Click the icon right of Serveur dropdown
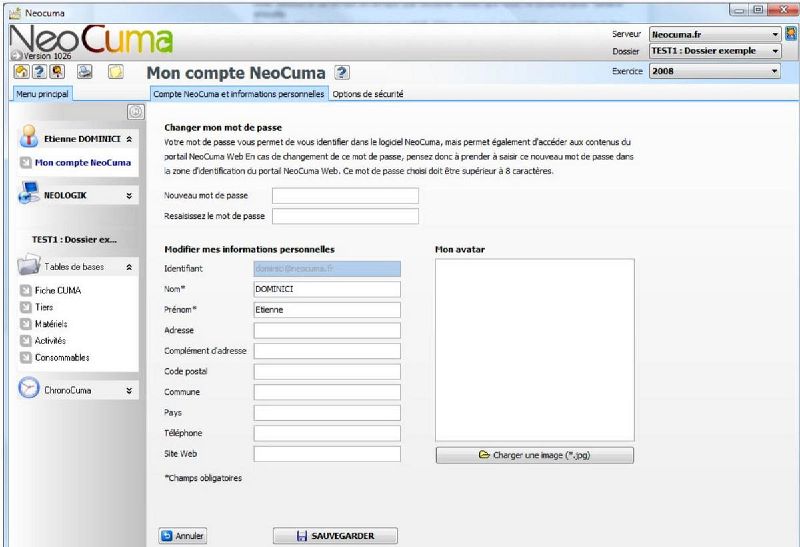800x547 pixels. (791, 34)
